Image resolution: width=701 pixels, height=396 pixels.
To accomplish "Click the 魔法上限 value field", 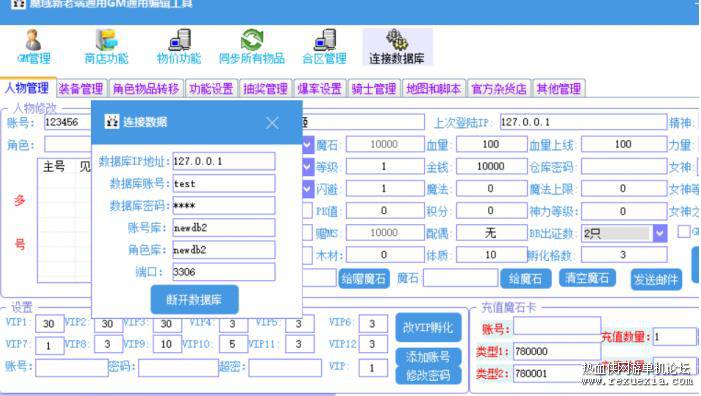I will 623,189.
